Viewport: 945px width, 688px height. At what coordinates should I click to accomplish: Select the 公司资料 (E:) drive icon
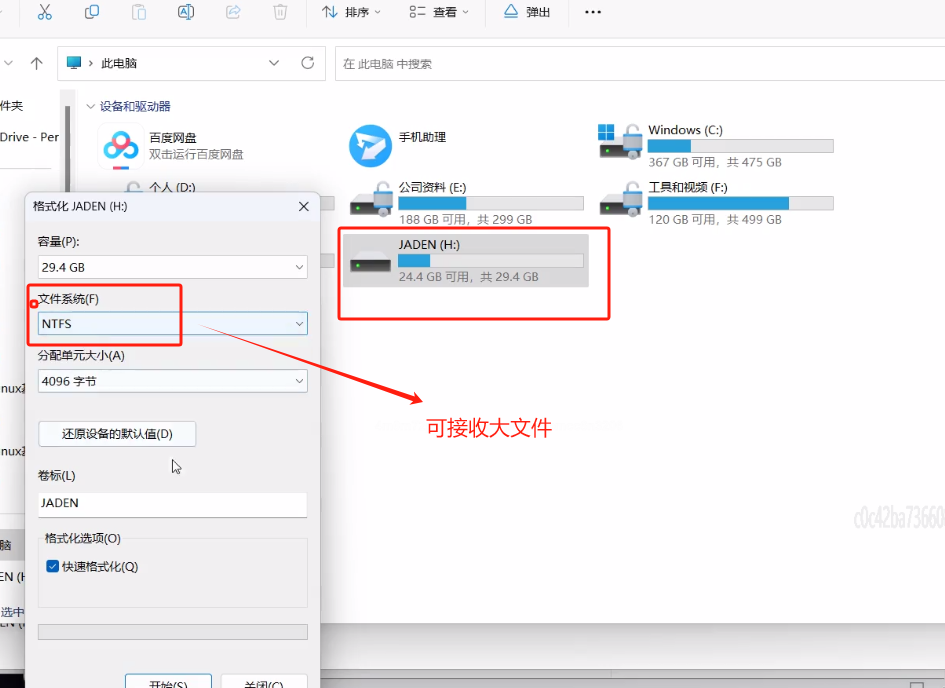point(371,199)
